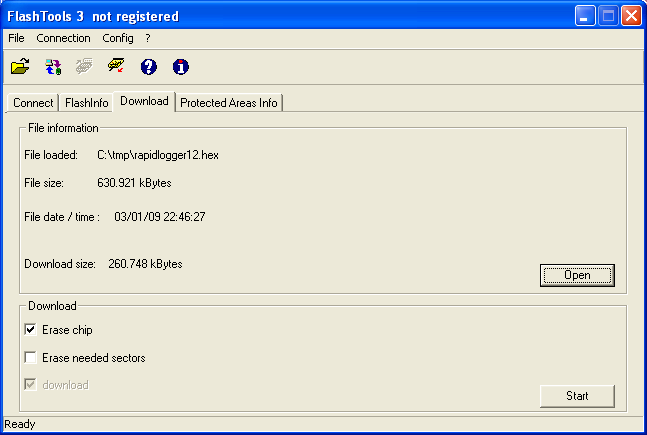Click the greyed-out disconnect toolbar icon
The image size is (647, 435).
84,66
